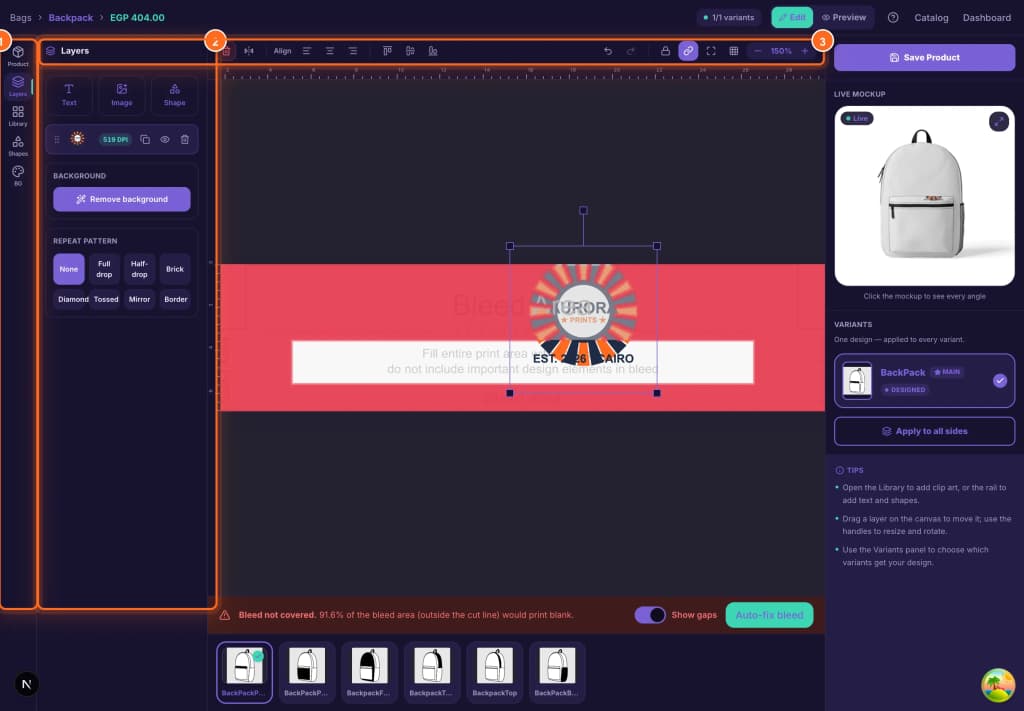
Task: Duplicate the layer using the copy icon
Action: tap(145, 139)
